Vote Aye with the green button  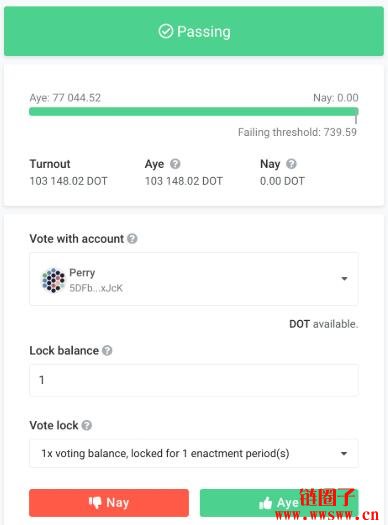coord(279,503)
